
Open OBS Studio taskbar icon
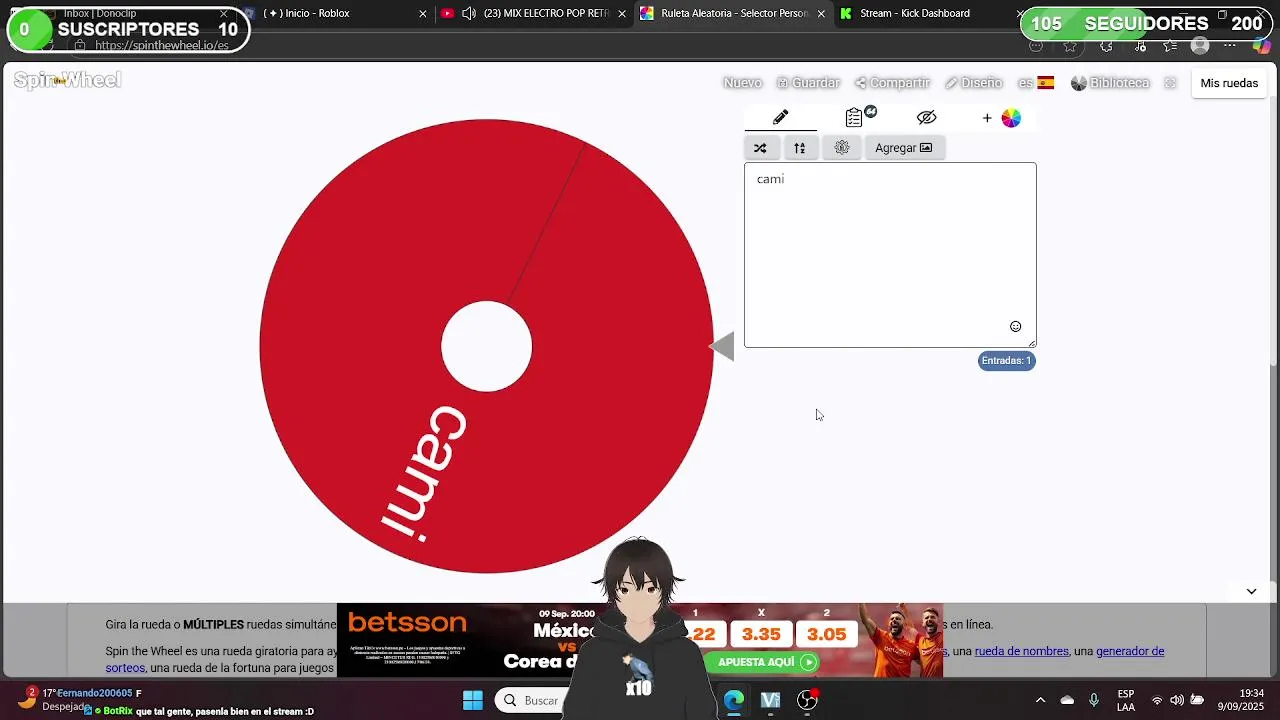[x=807, y=700]
